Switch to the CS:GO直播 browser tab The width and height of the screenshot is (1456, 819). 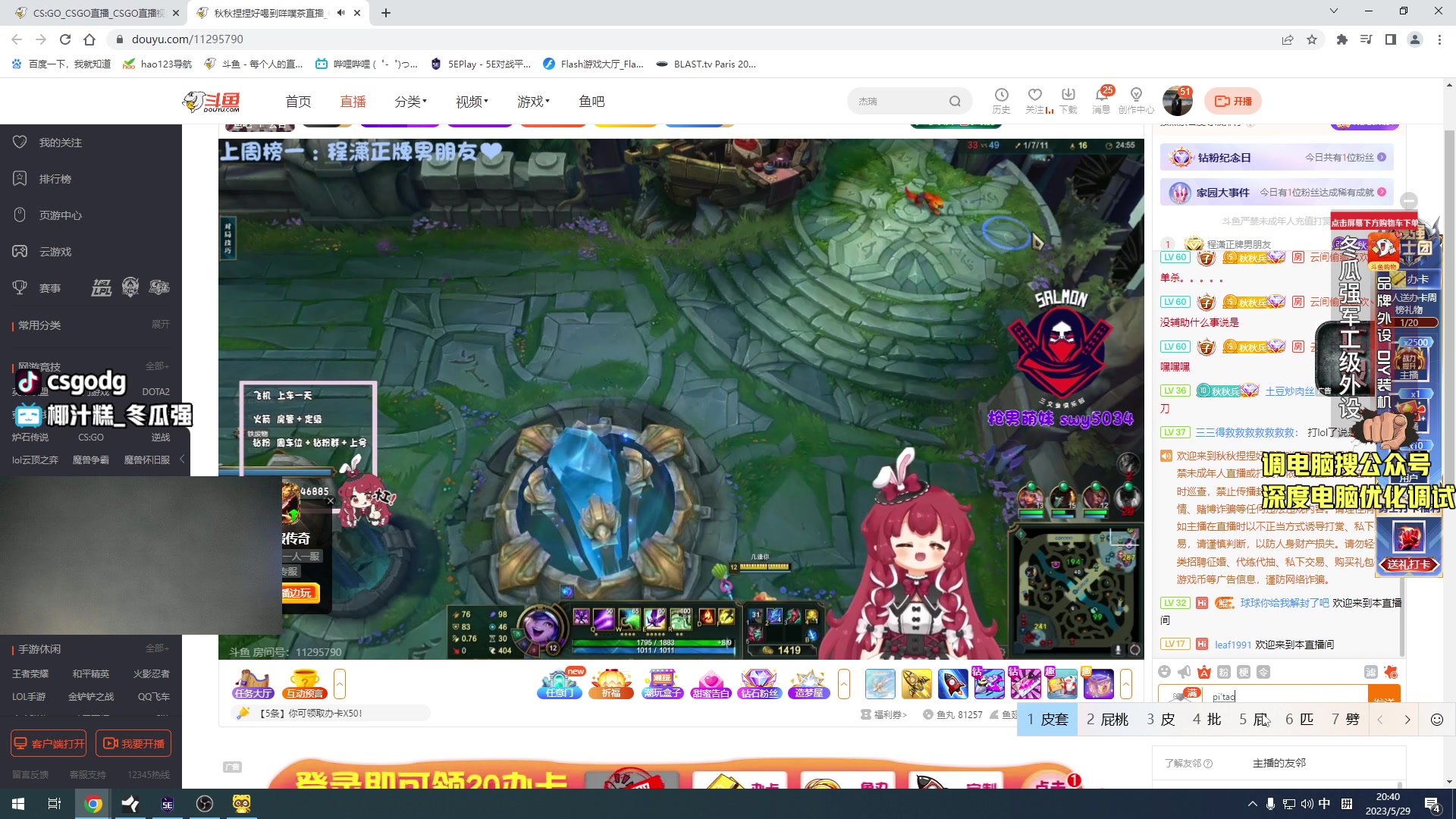pos(97,13)
